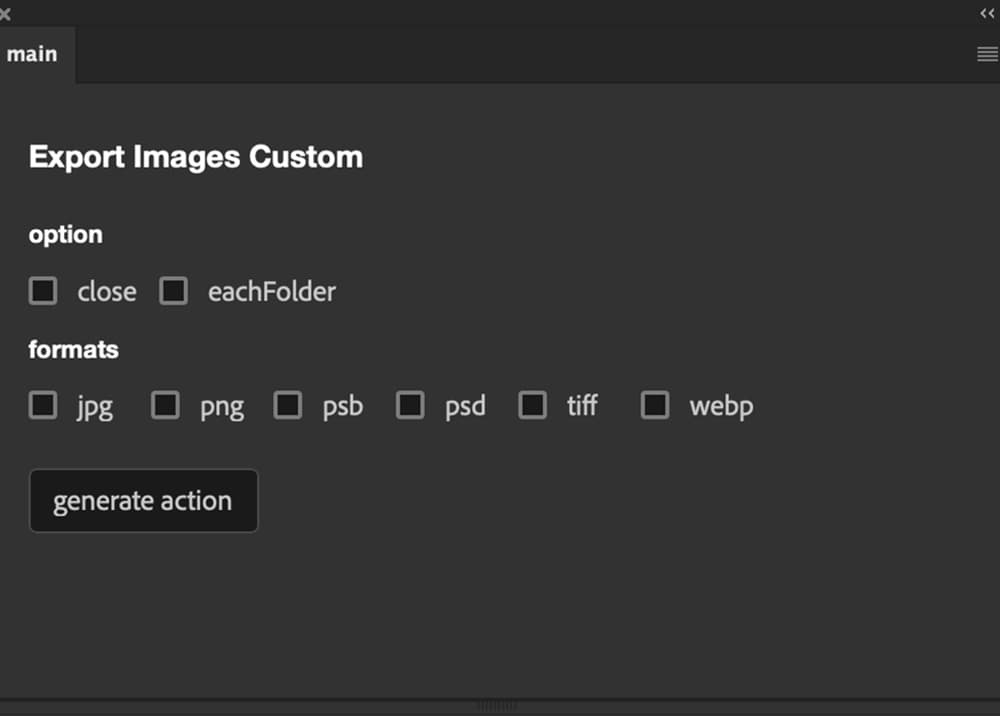This screenshot has height=716, width=1000.
Task: Click the formats section label
Action: pyautogui.click(x=74, y=350)
